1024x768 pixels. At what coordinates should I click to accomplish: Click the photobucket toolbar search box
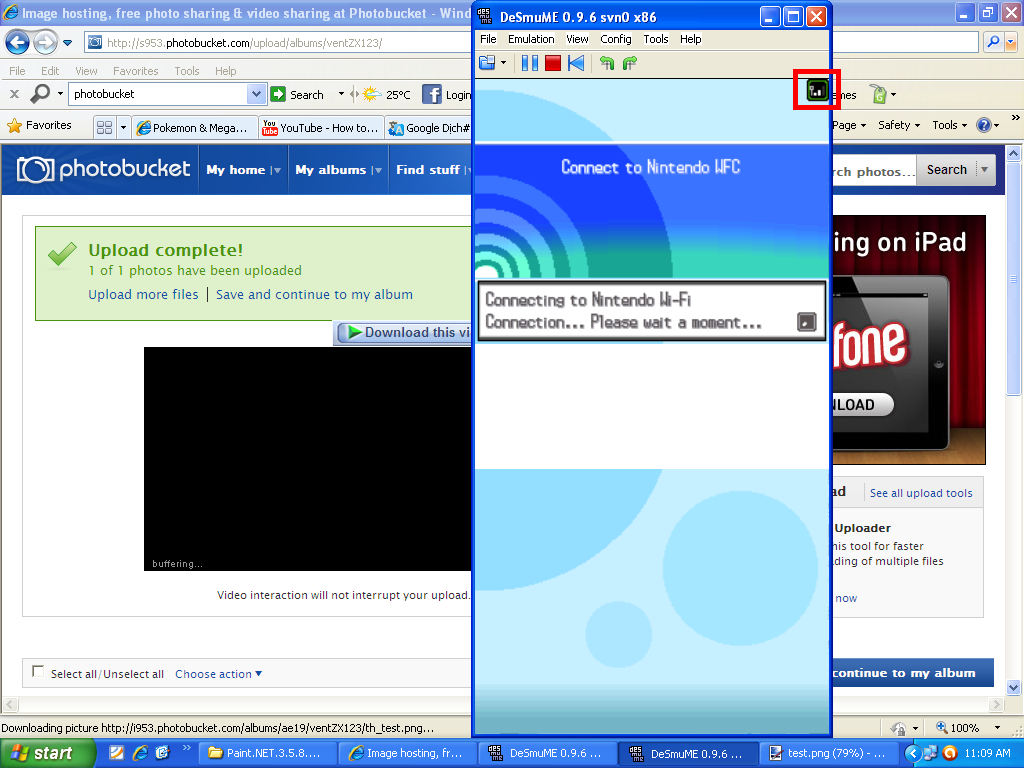point(159,94)
